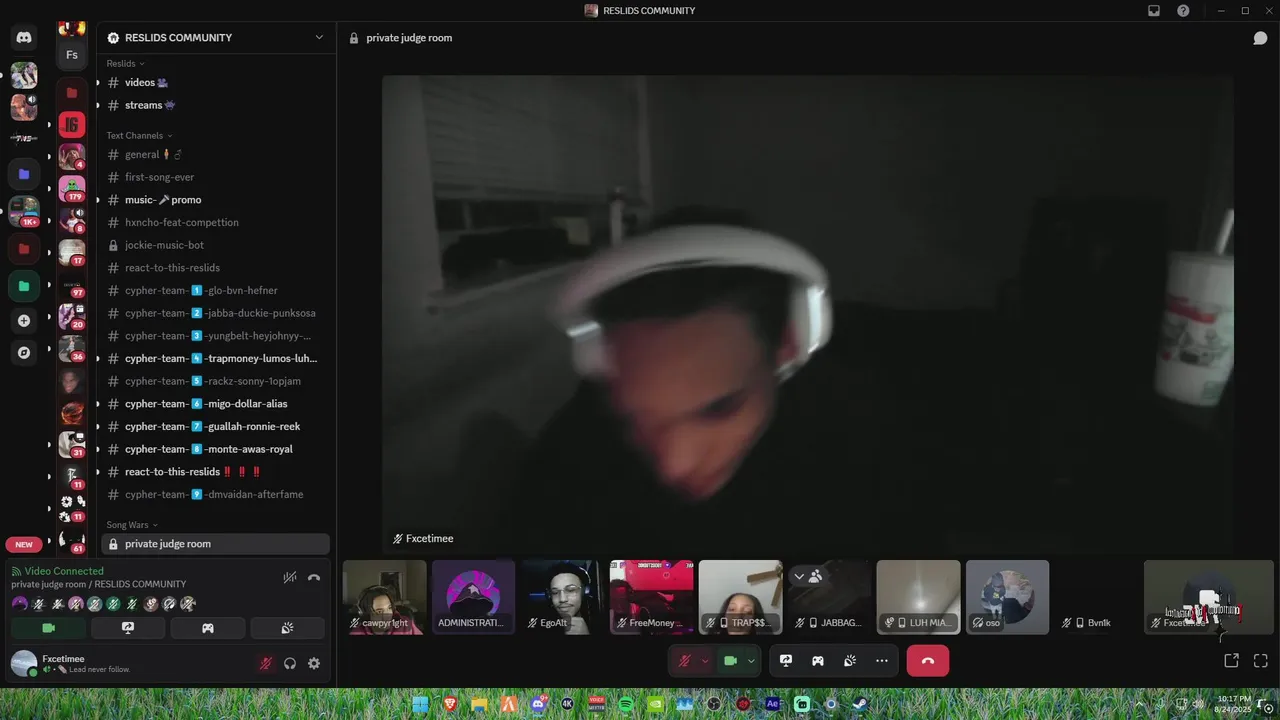
Task: Select the private judge room voice channel
Action: (215, 544)
